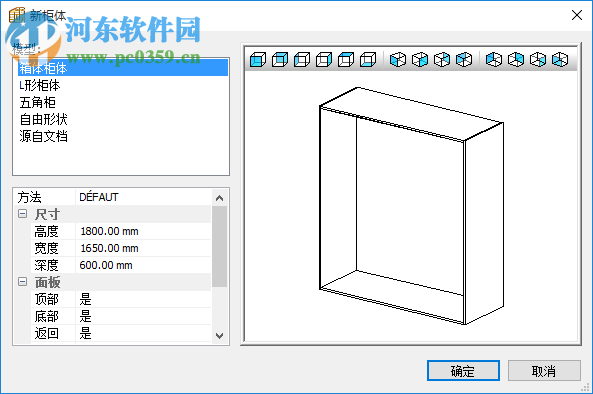593x394 pixels.
Task: Click the 方法 property label
Action: pos(29,197)
